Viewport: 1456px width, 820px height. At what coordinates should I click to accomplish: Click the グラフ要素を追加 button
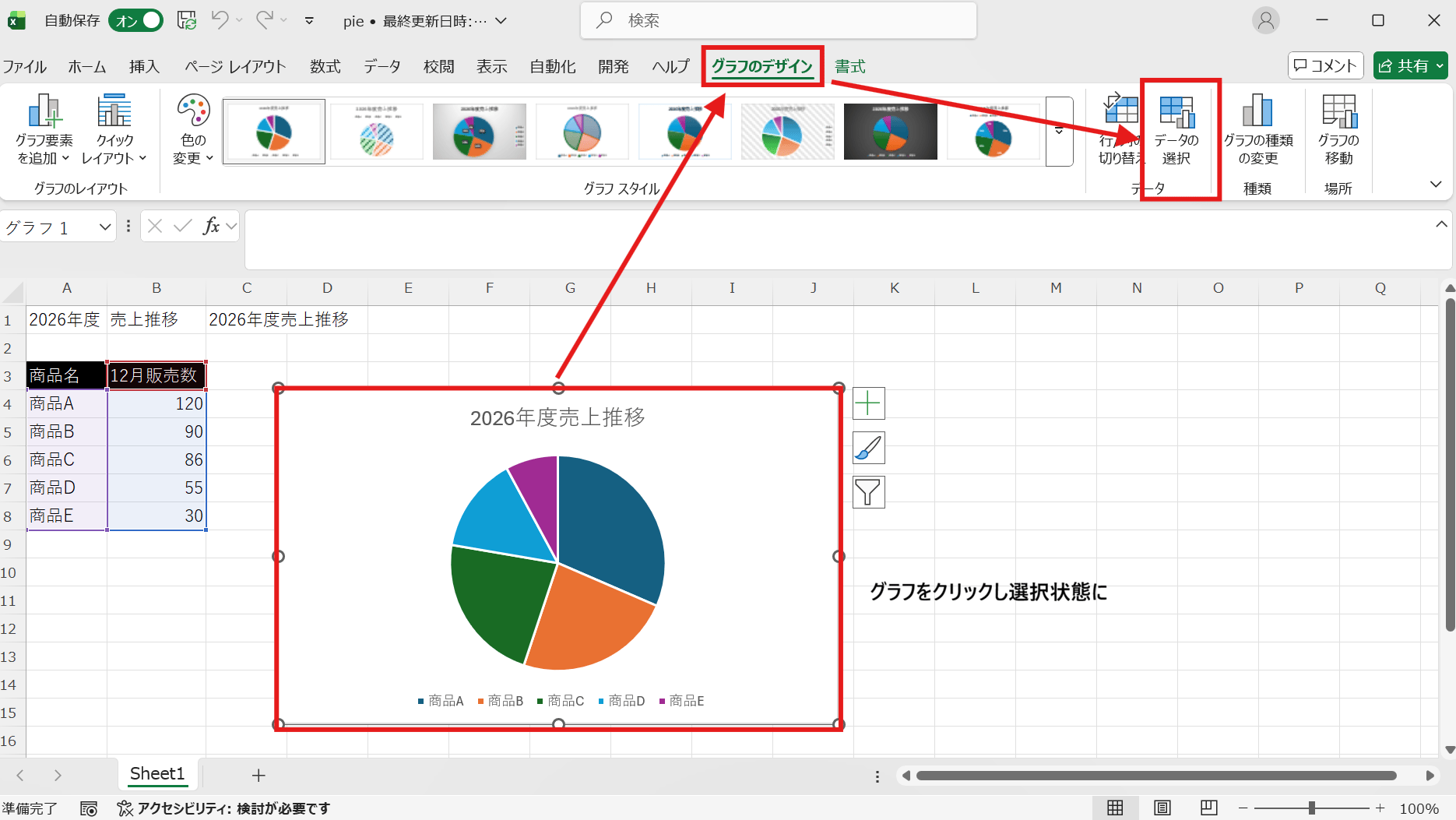point(44,131)
